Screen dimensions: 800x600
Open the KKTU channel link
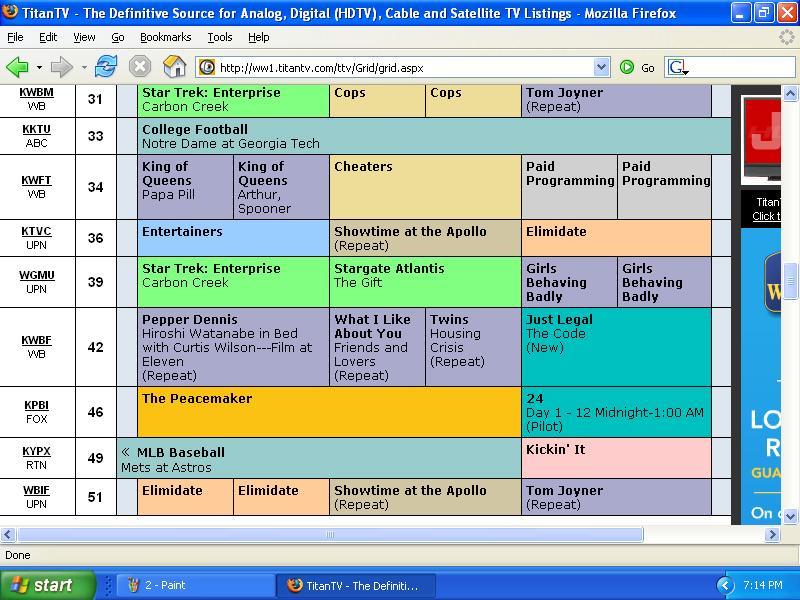[36, 129]
